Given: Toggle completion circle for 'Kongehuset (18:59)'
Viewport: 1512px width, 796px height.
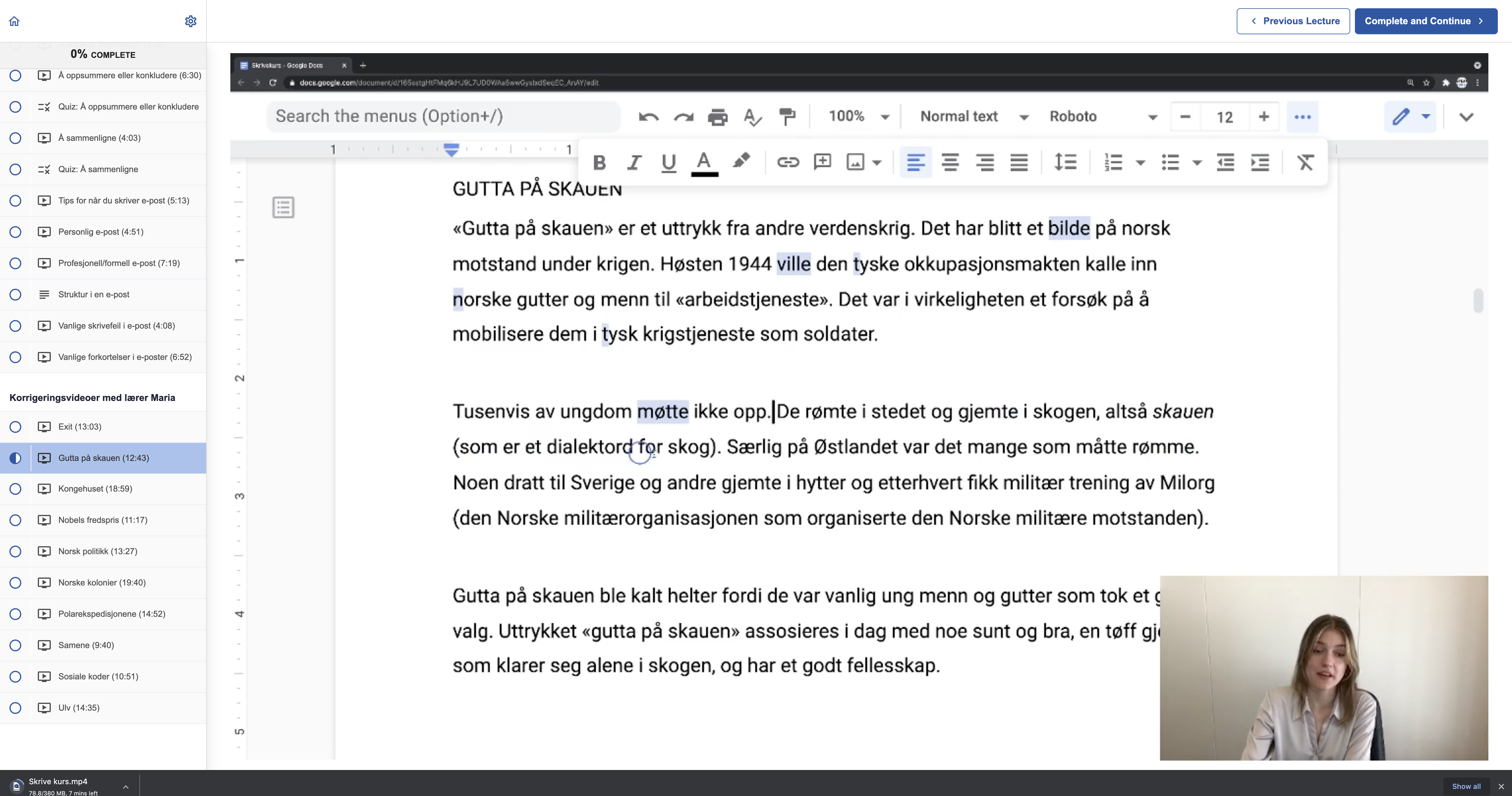Looking at the screenshot, I should point(15,489).
